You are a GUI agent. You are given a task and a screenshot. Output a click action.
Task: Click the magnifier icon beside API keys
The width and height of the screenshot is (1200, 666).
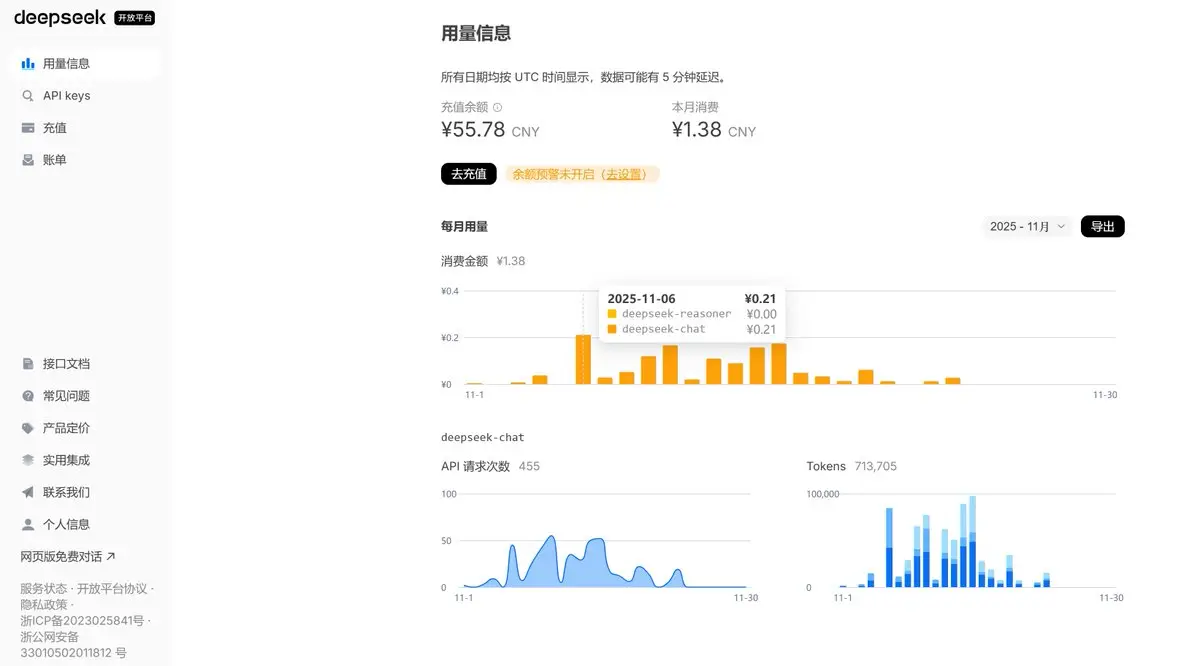28,95
